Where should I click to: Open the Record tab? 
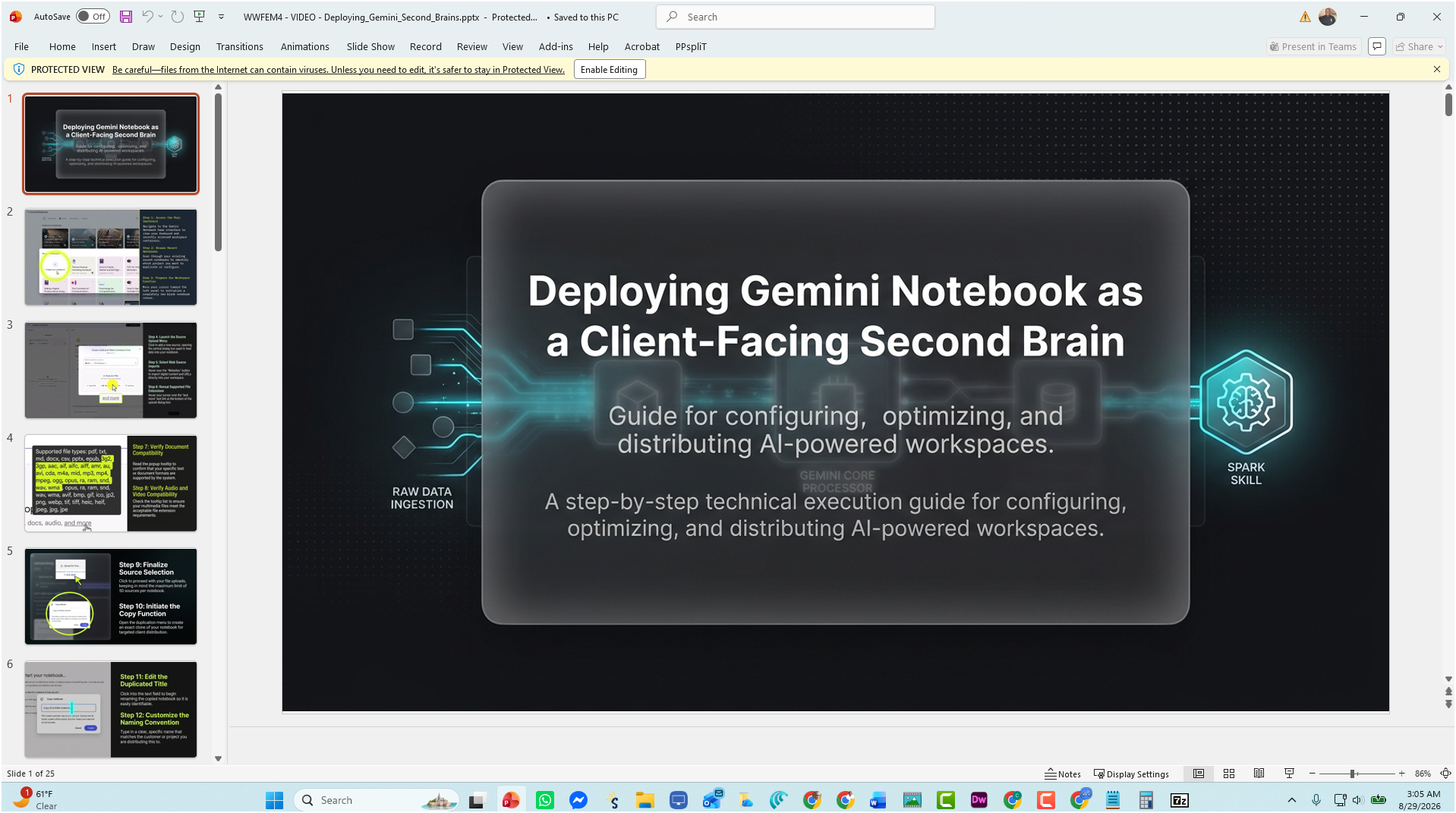[426, 46]
